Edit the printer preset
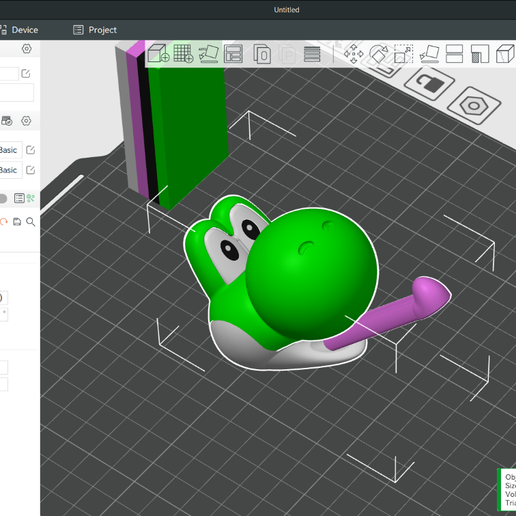The image size is (516, 516). pyautogui.click(x=26, y=73)
